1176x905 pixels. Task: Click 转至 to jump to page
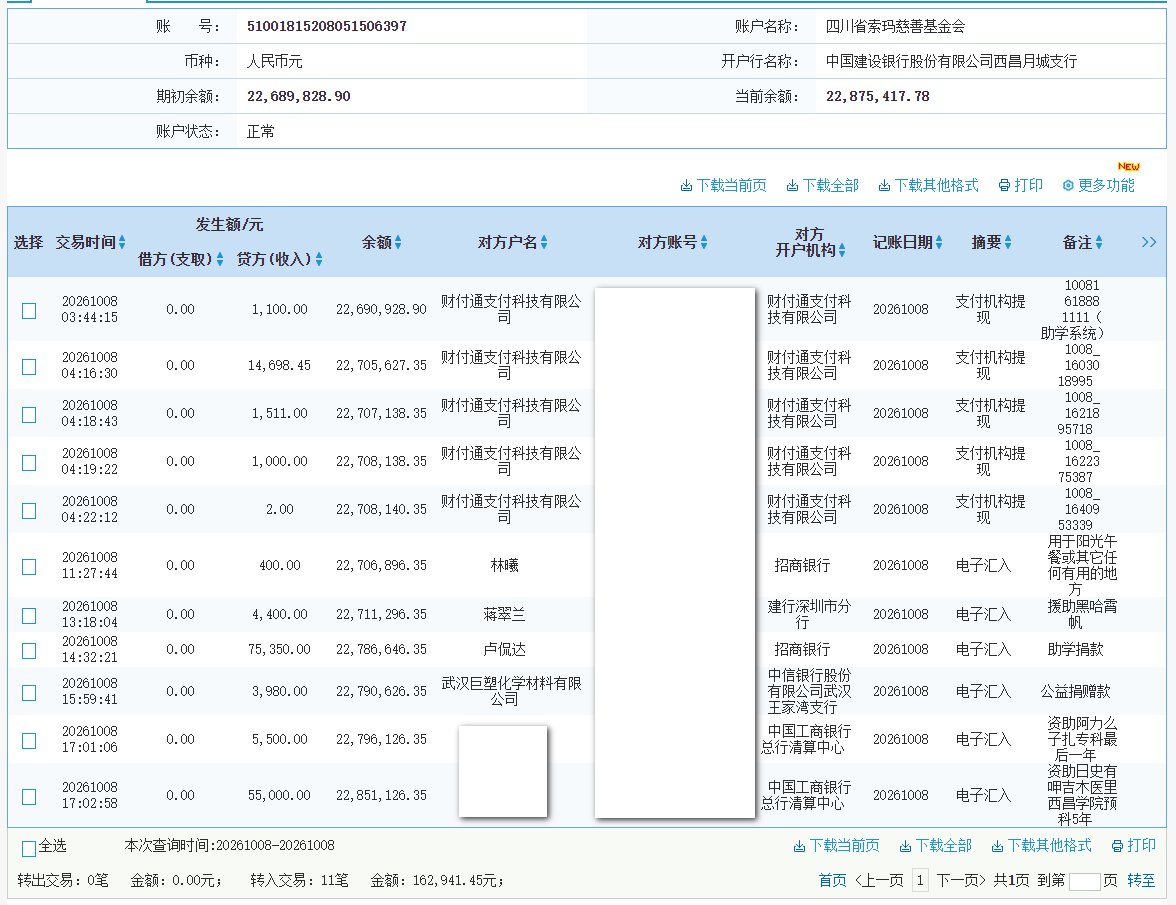coord(1142,880)
